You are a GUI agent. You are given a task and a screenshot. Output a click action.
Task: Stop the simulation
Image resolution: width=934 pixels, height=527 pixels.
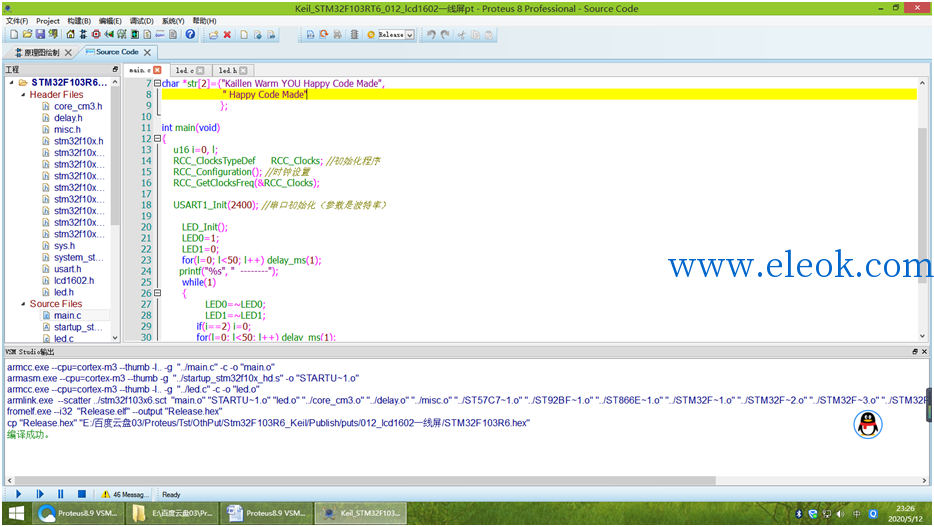82,494
